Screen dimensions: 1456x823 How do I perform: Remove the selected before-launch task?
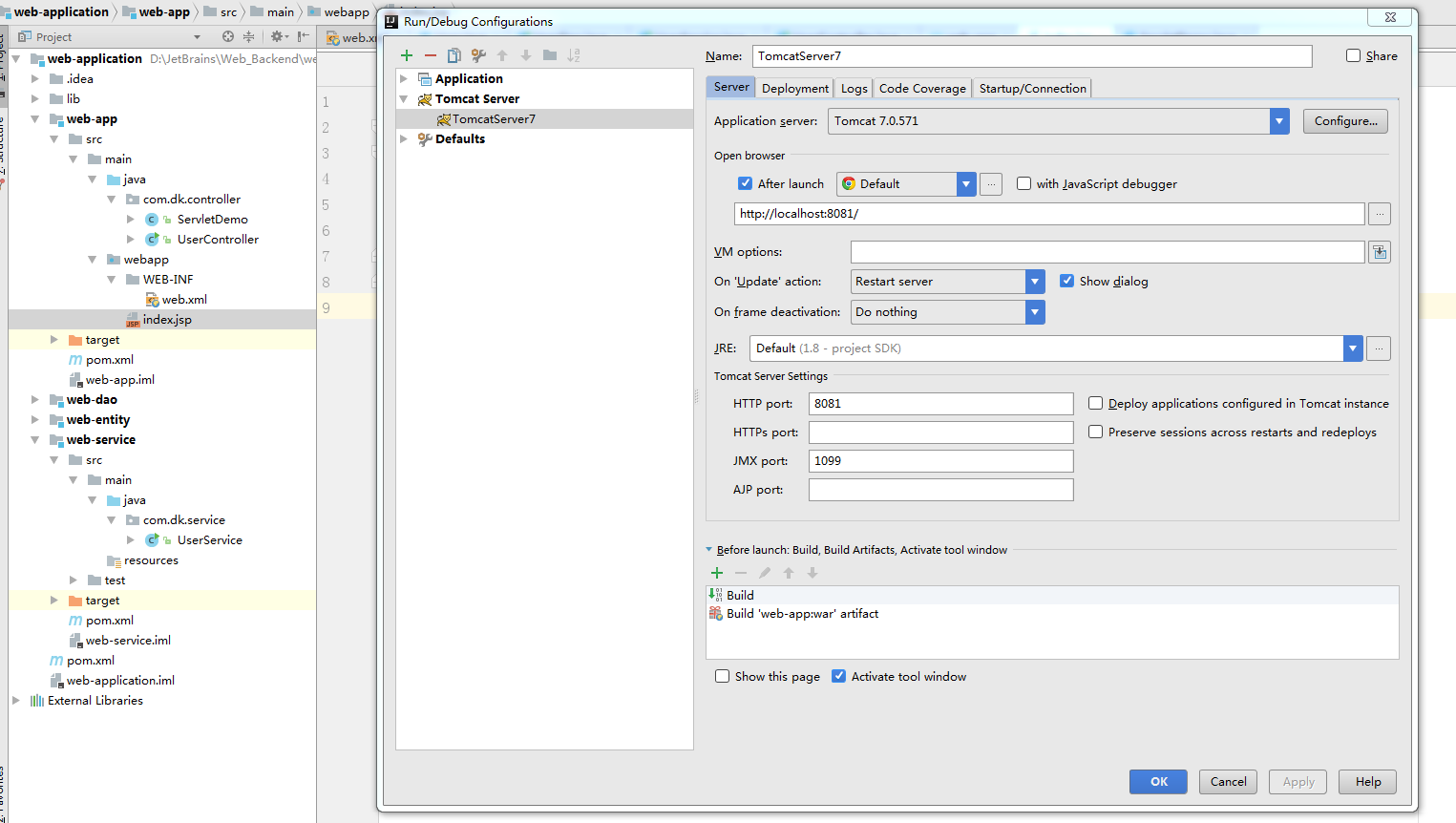[741, 573]
